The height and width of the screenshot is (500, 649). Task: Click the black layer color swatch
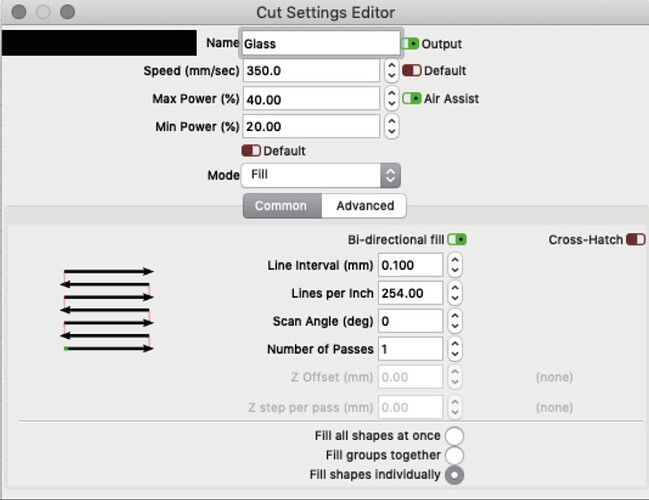click(x=99, y=43)
